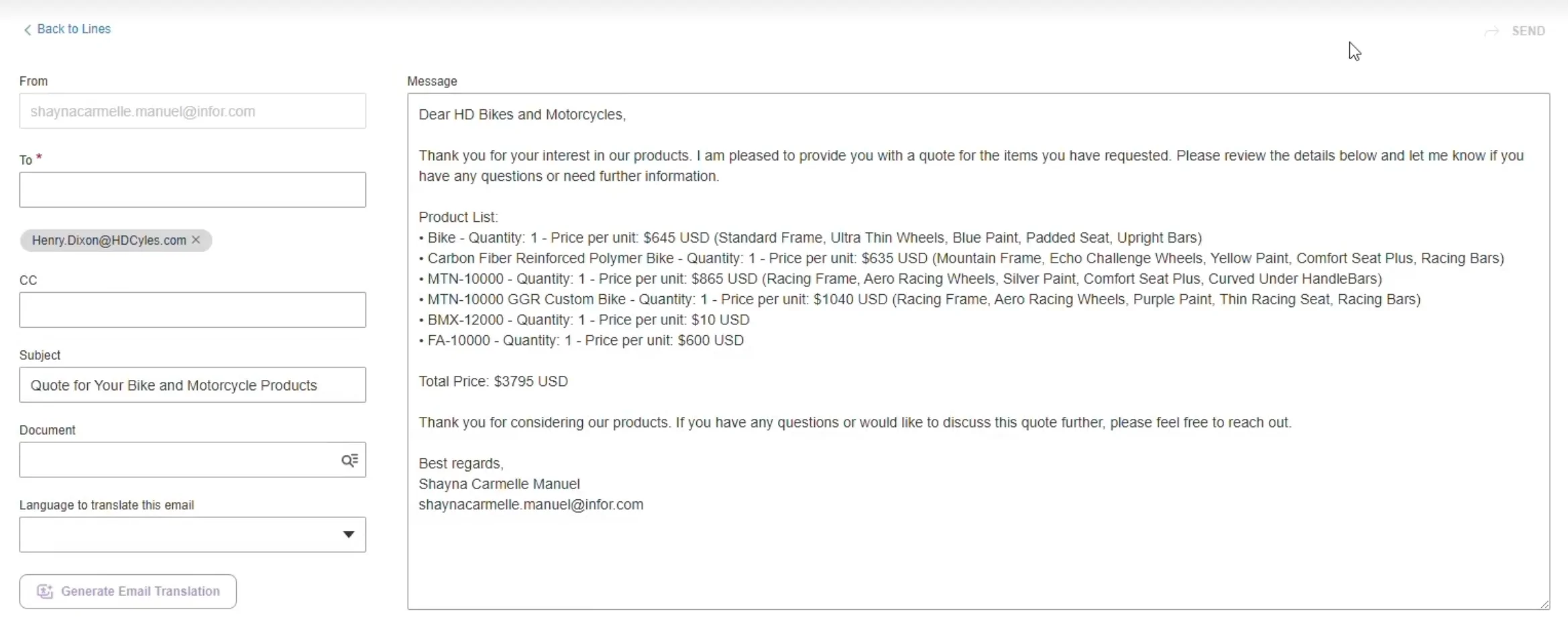The image size is (1568, 638).
Task: Click the Generate Email Translation button
Action: pyautogui.click(x=128, y=592)
